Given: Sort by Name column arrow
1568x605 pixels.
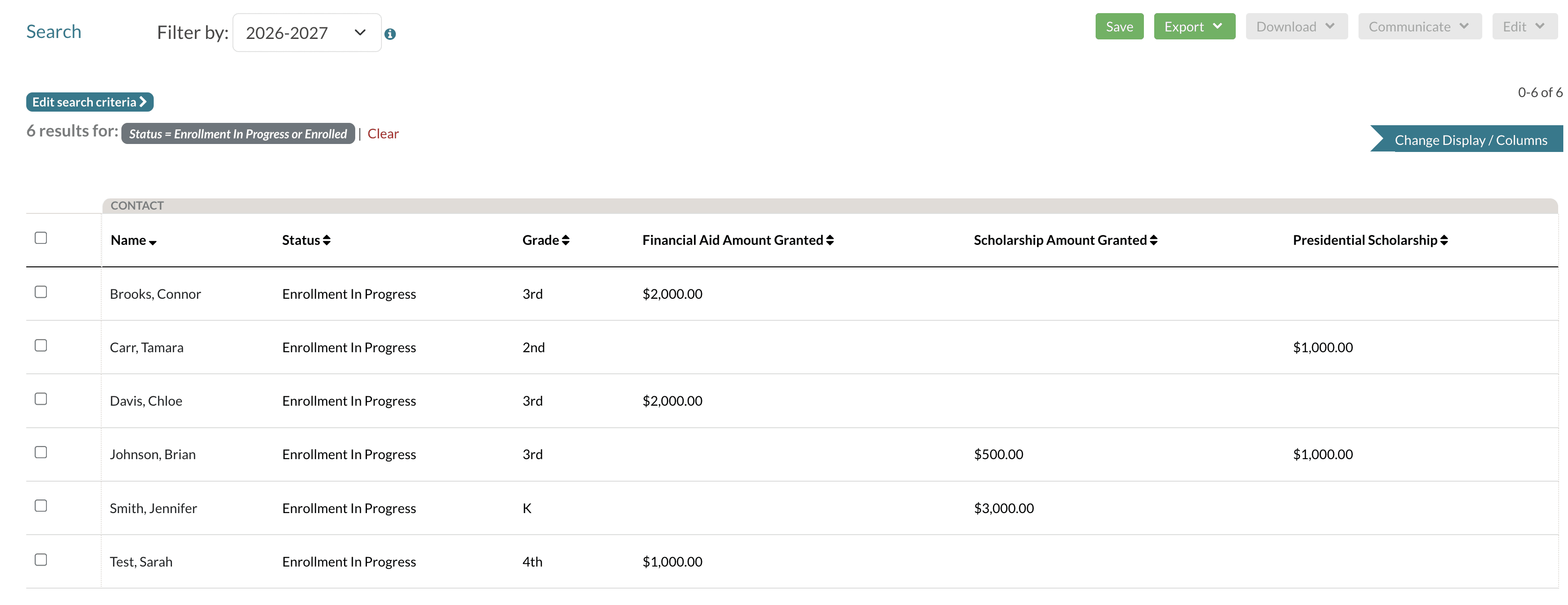Looking at the screenshot, I should [152, 242].
